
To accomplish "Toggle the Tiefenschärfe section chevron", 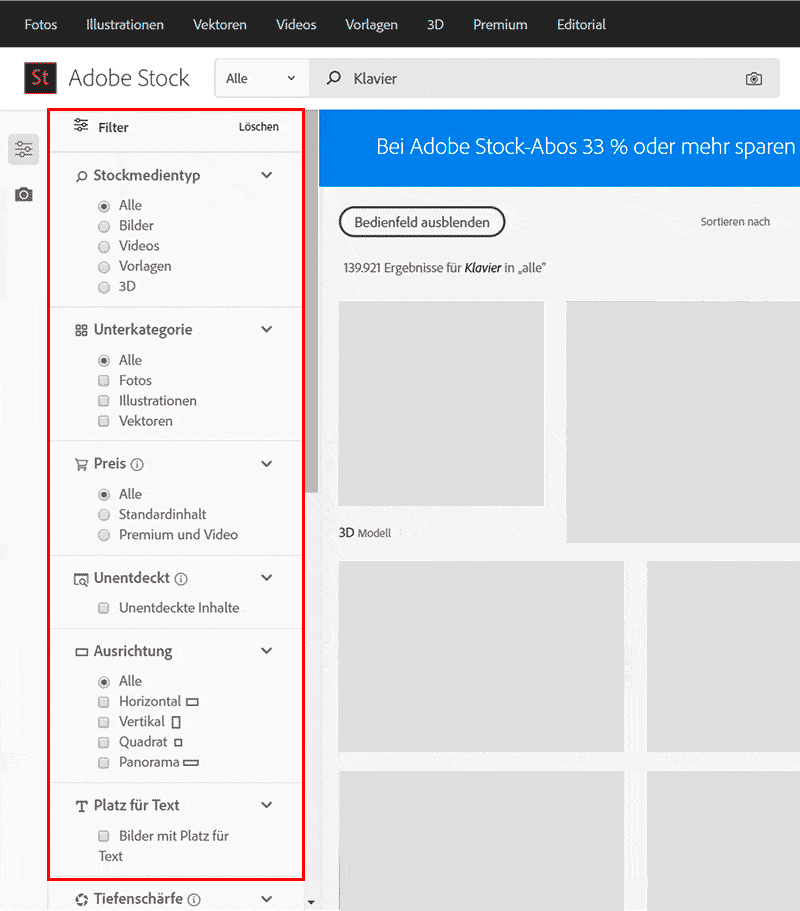I will point(267,898).
